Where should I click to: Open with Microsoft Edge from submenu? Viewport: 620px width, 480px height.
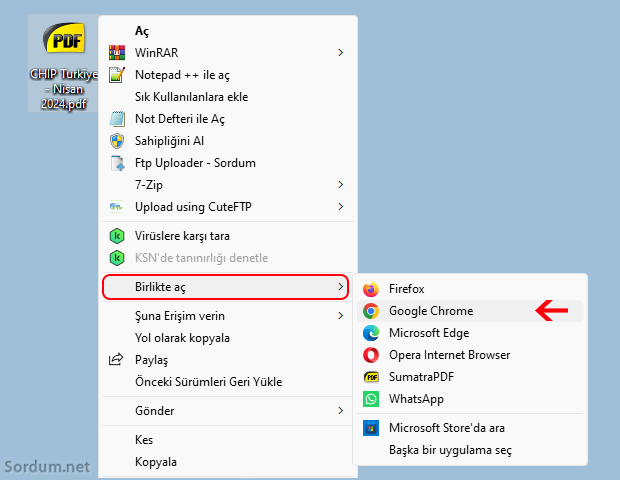pos(470,333)
